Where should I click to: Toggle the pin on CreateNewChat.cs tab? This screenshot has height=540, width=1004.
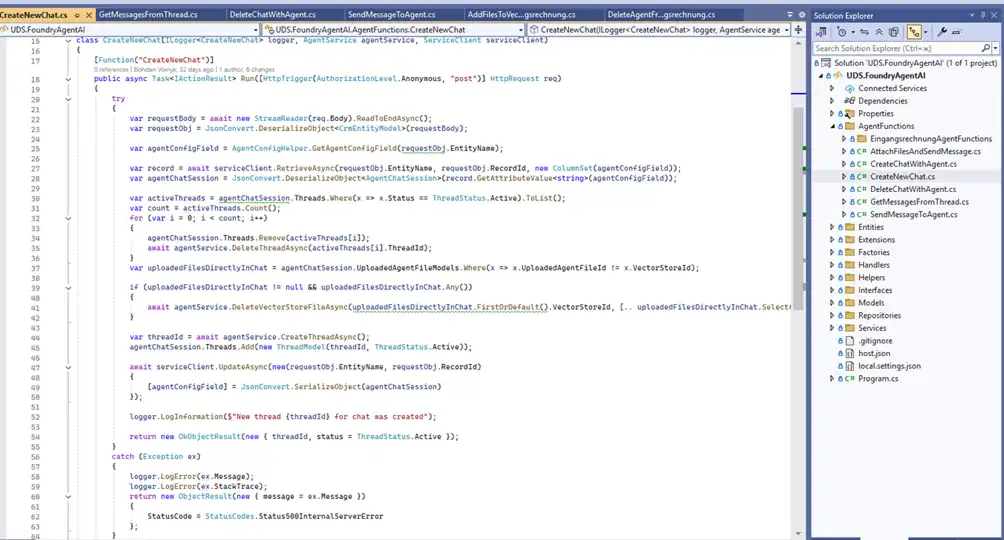(77, 15)
